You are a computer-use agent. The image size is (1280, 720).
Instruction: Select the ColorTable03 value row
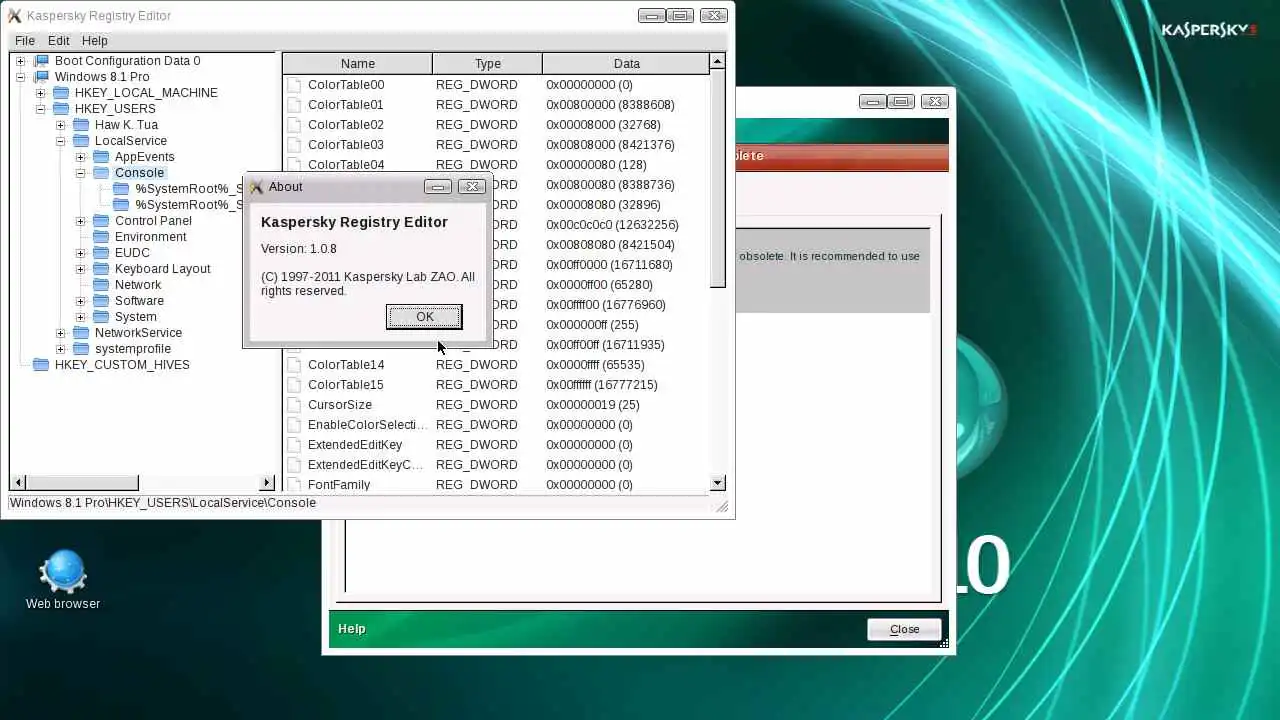pyautogui.click(x=496, y=145)
